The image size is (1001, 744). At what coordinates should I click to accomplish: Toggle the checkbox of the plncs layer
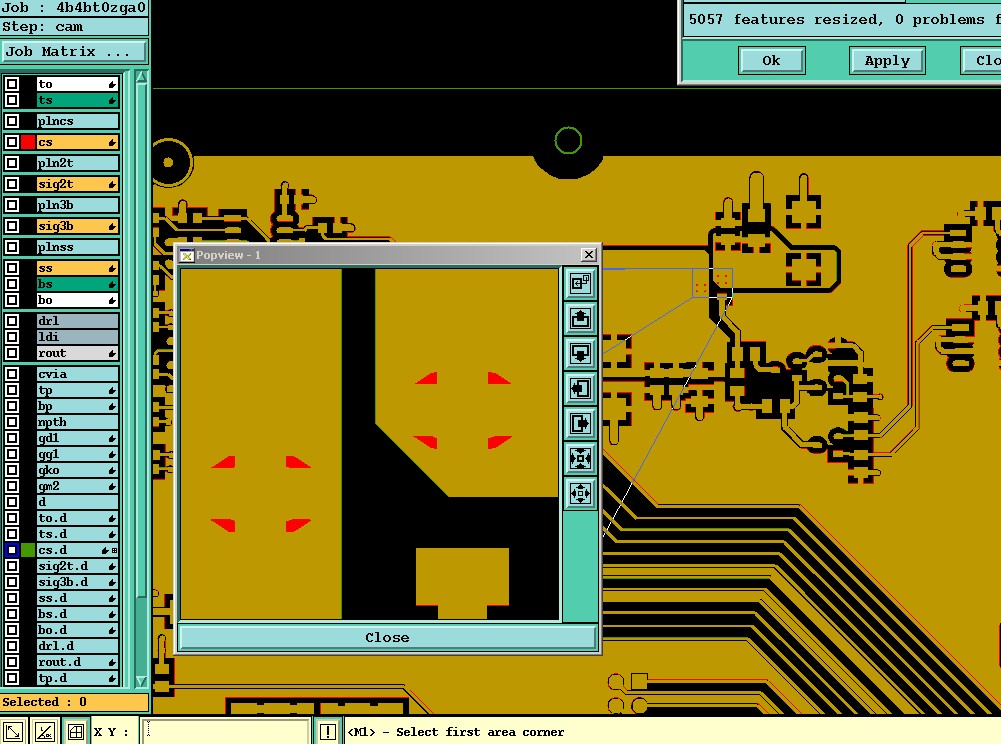[x=11, y=121]
